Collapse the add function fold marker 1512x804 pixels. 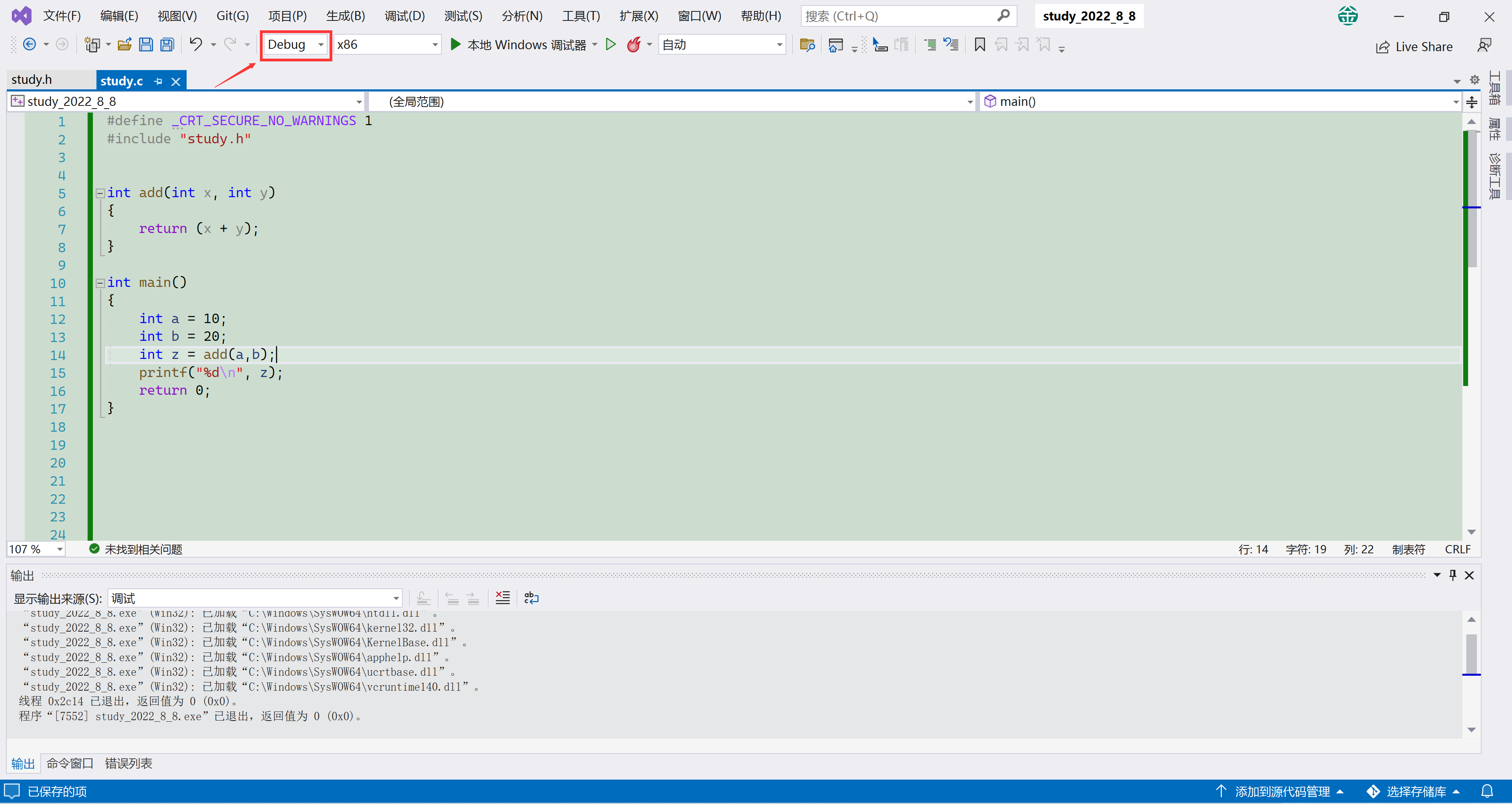click(100, 193)
